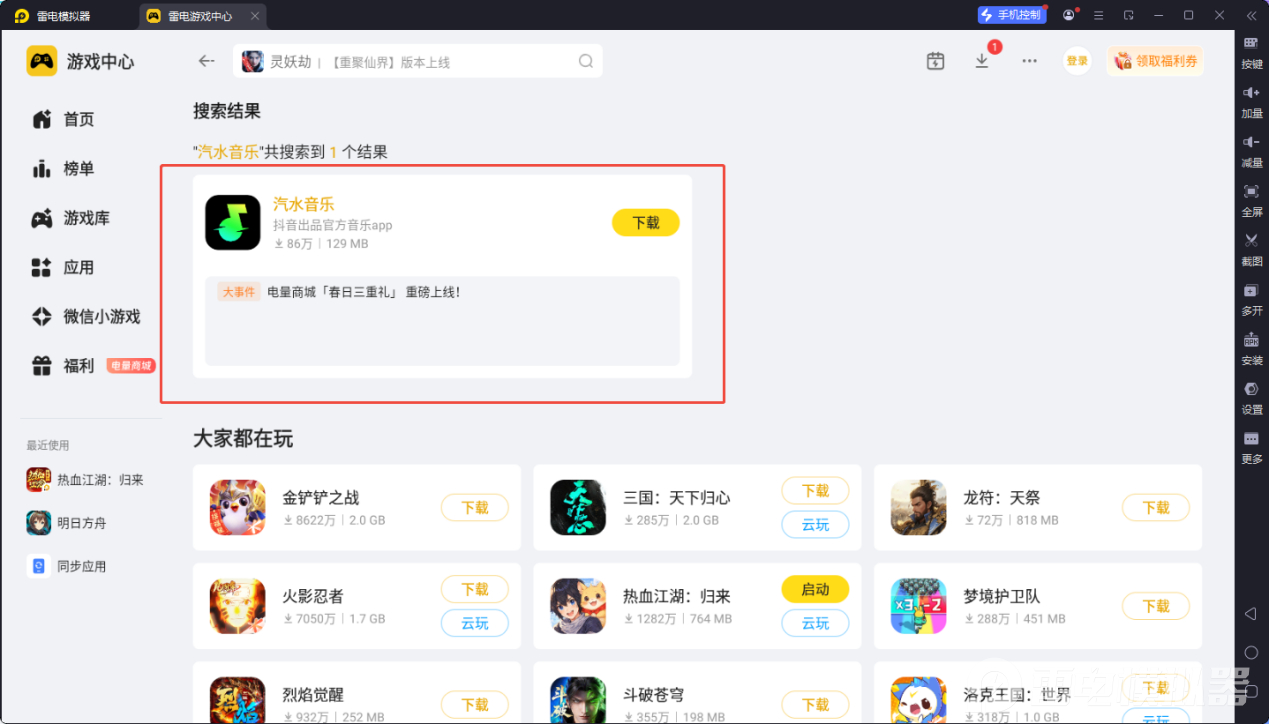The image size is (1269, 724).
Task: Close the 雷电游戏中心 tab
Action: coord(254,16)
